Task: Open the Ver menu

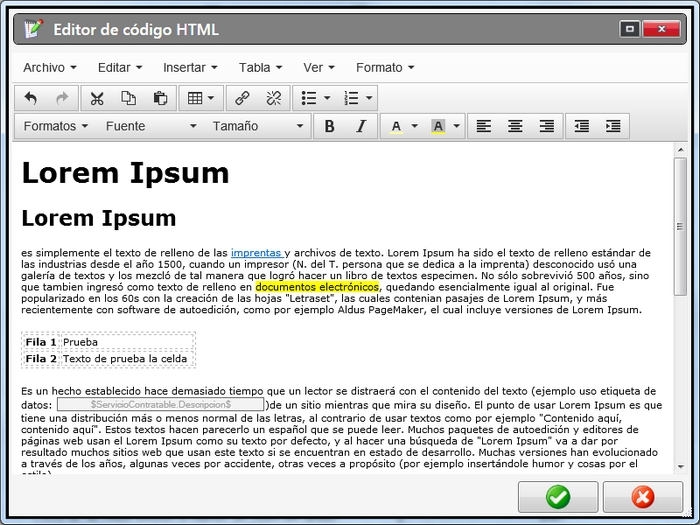Action: (x=319, y=67)
